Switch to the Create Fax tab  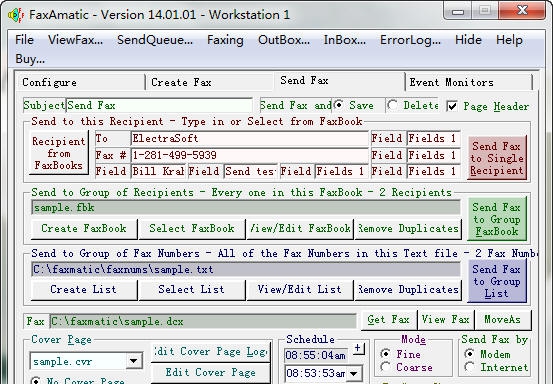(209, 82)
